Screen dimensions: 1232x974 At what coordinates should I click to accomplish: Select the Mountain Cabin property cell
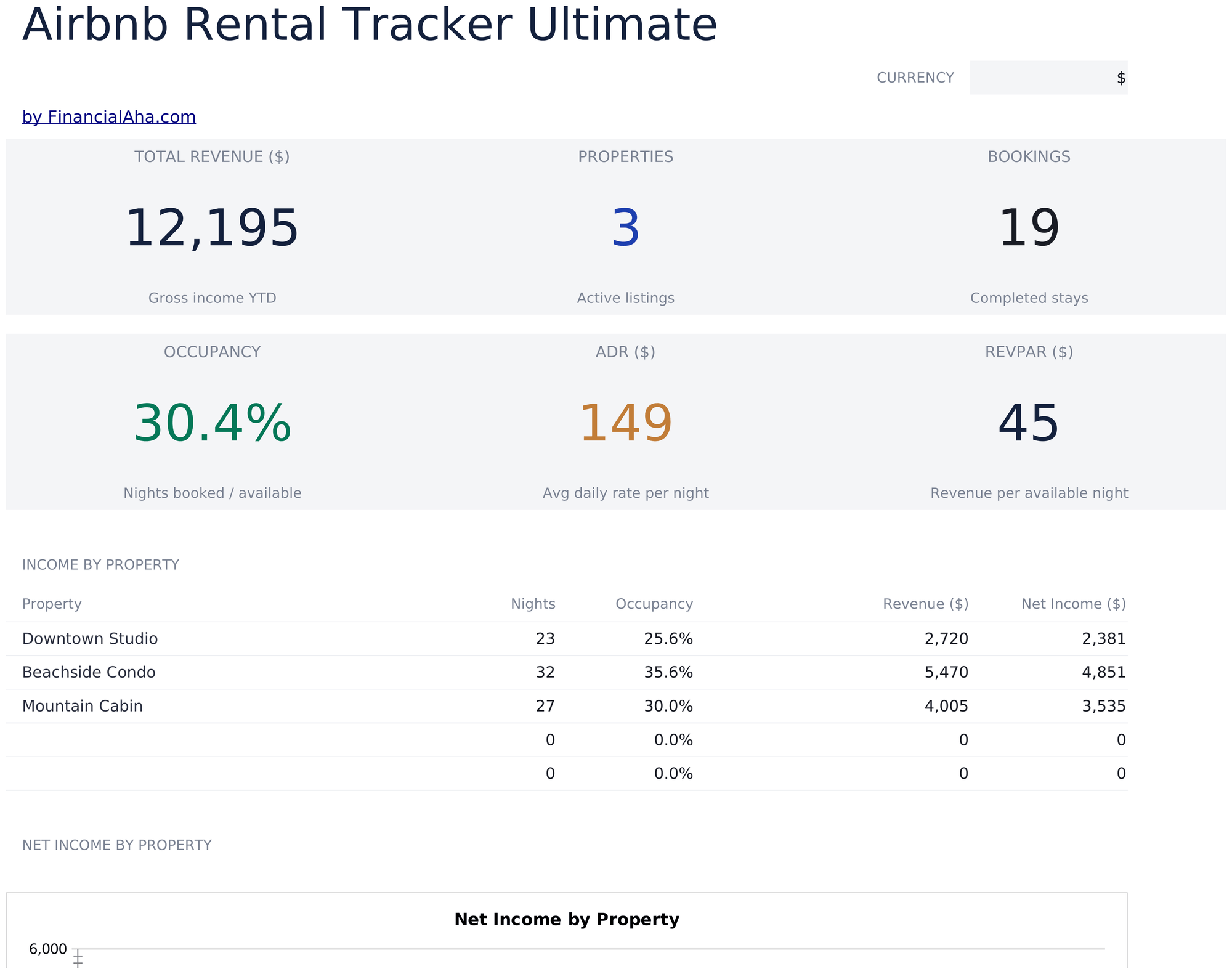click(83, 706)
